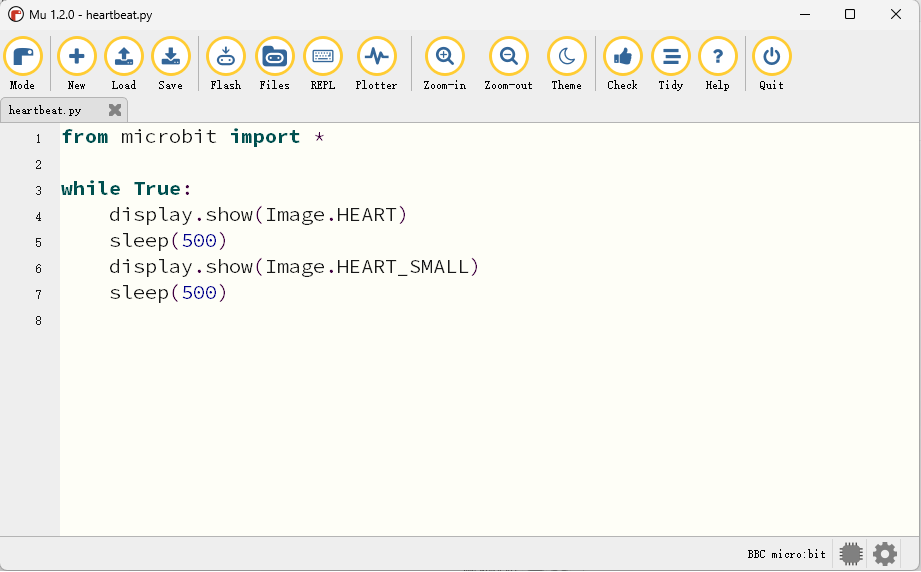Click Zoom-in to enlarge text
This screenshot has height=572, width=921.
tap(445, 63)
